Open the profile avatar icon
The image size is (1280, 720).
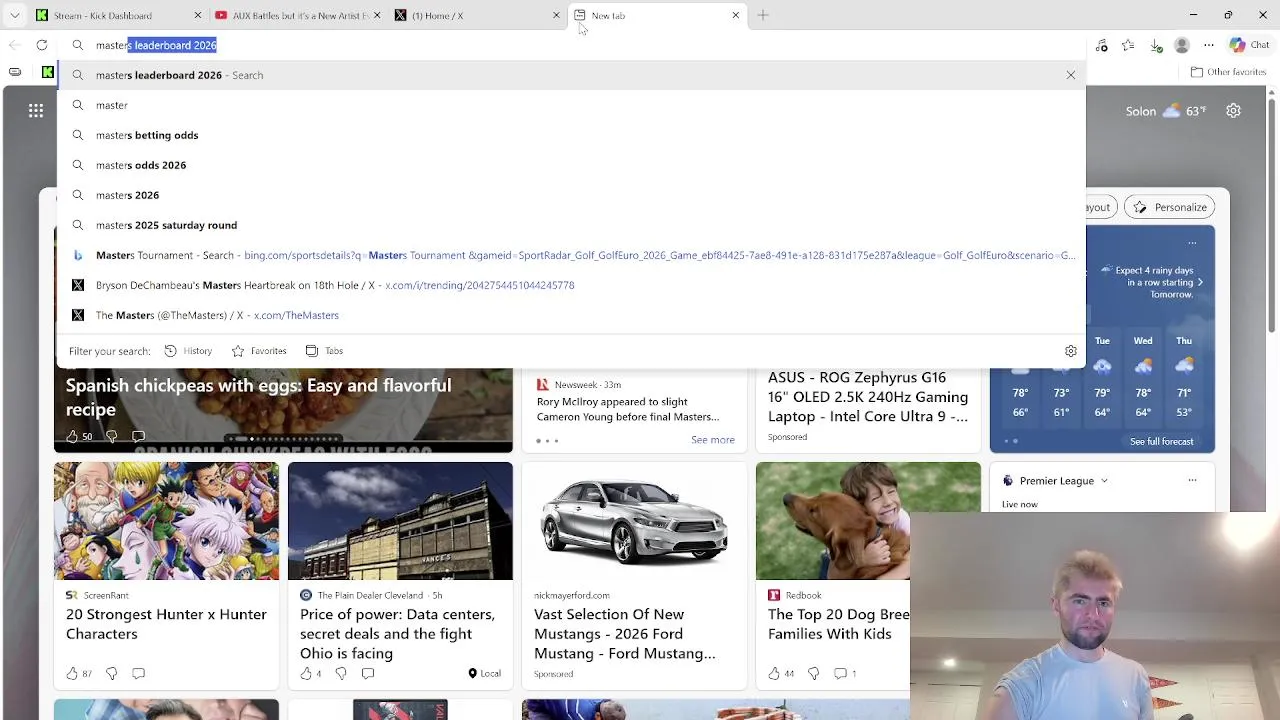(x=1182, y=45)
